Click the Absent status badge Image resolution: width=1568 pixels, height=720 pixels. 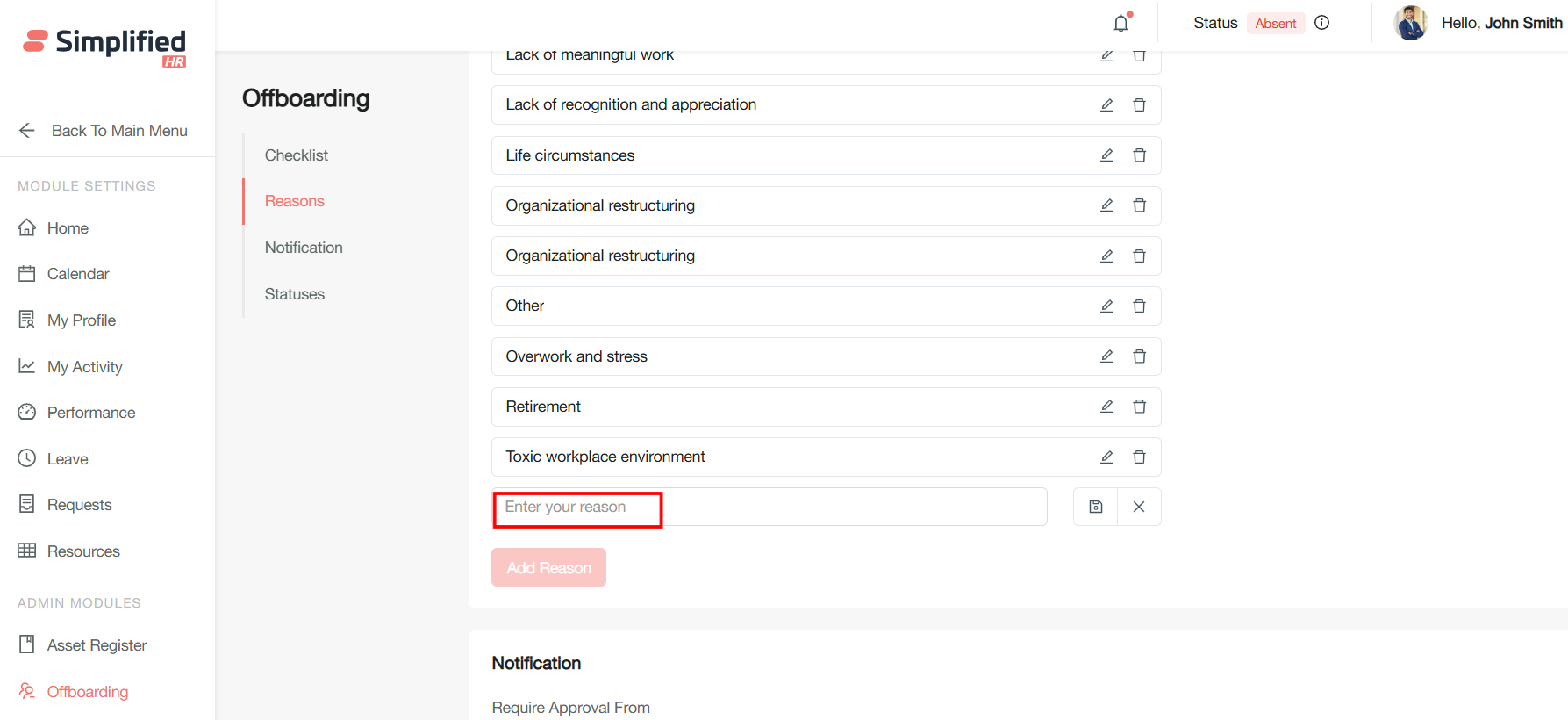[x=1275, y=24]
